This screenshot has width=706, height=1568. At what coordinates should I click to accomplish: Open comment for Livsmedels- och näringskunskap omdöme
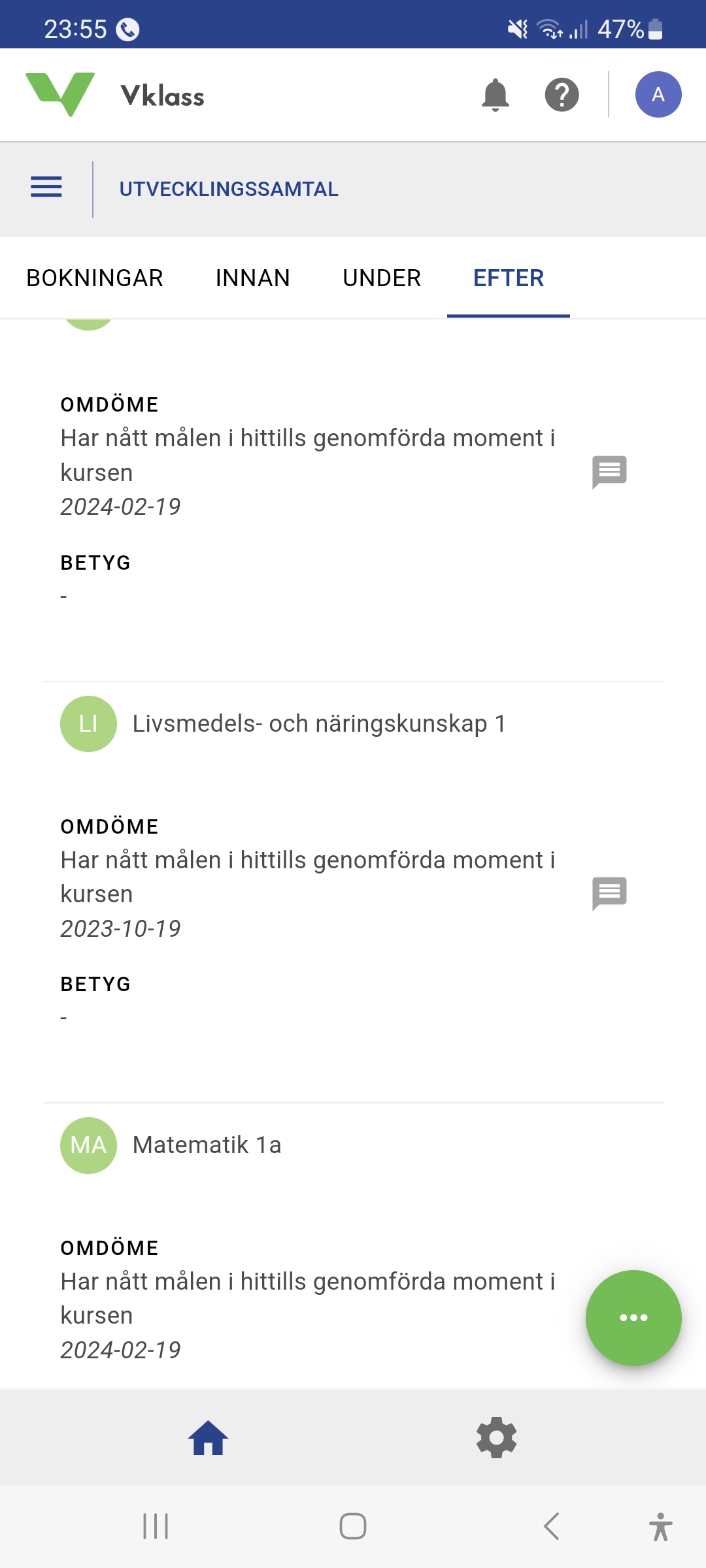609,892
